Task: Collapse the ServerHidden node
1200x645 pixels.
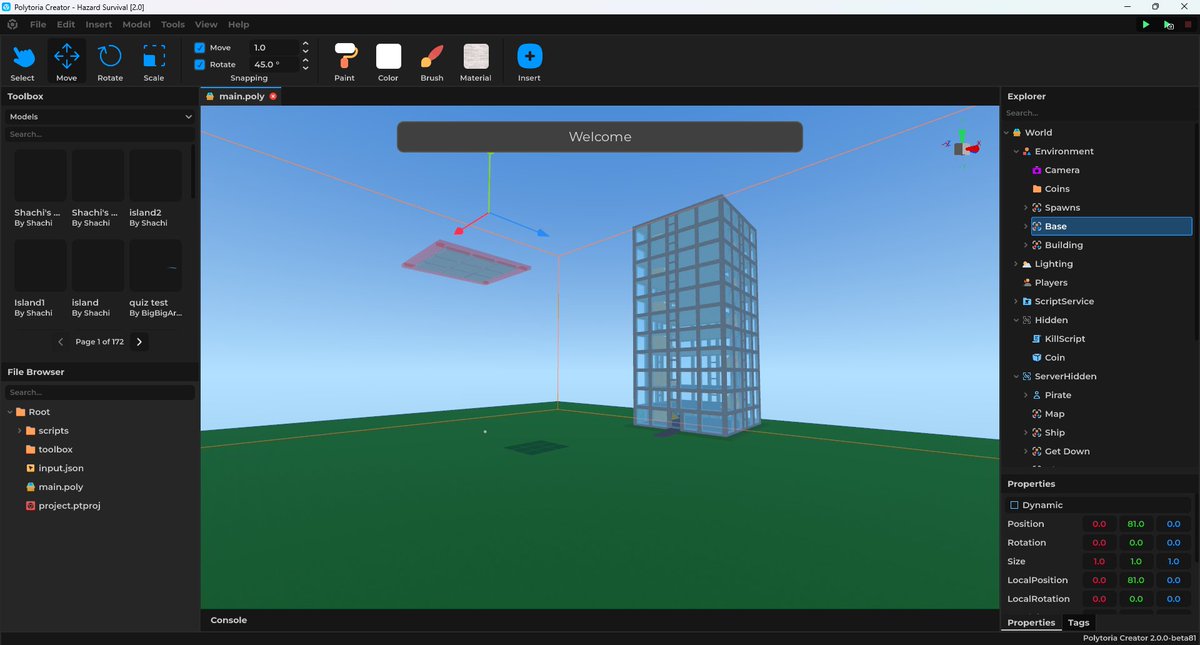Action: click(x=1016, y=376)
